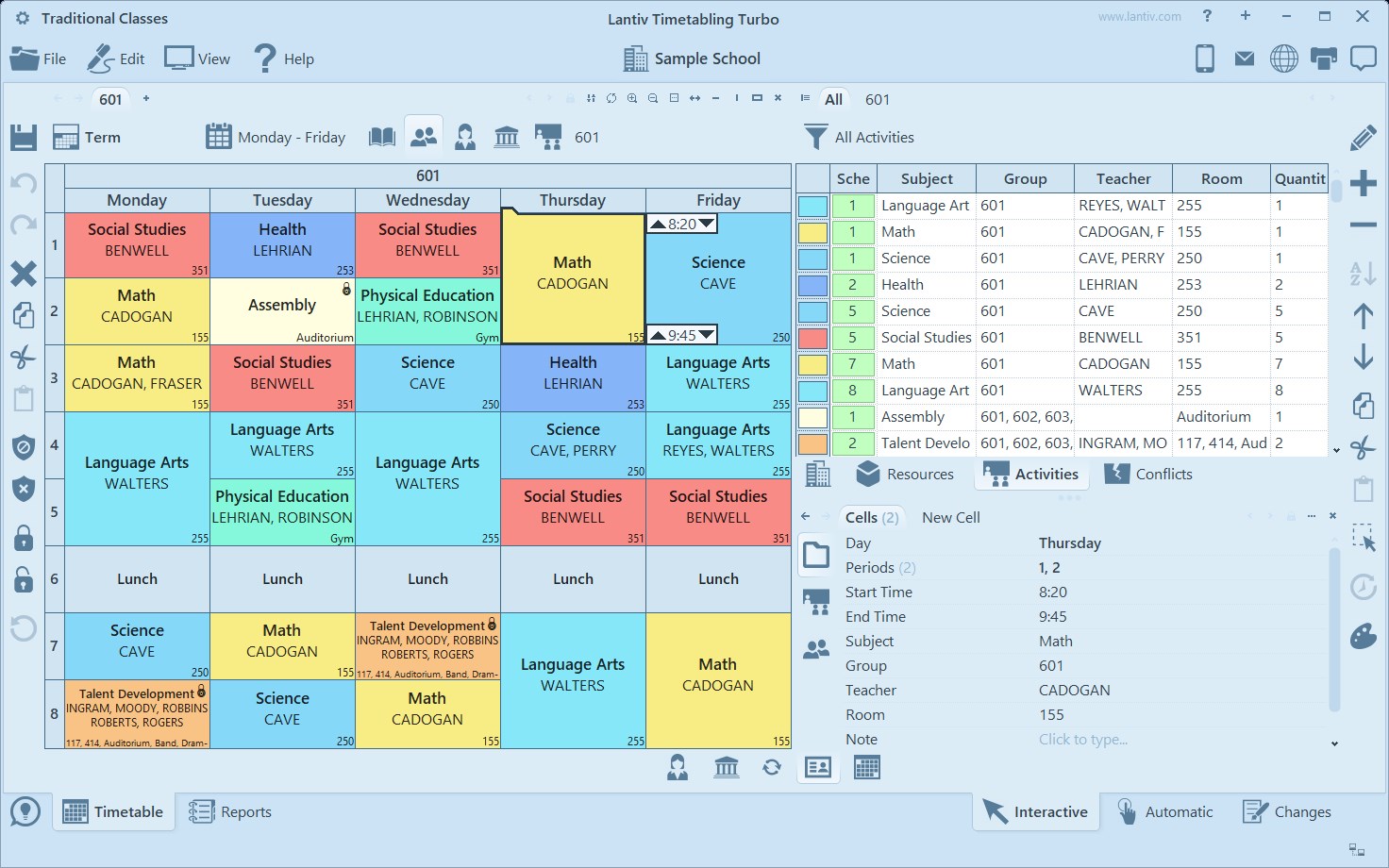This screenshot has height=868, width=1389.
Task: Open the web globe icon
Action: 1283,58
